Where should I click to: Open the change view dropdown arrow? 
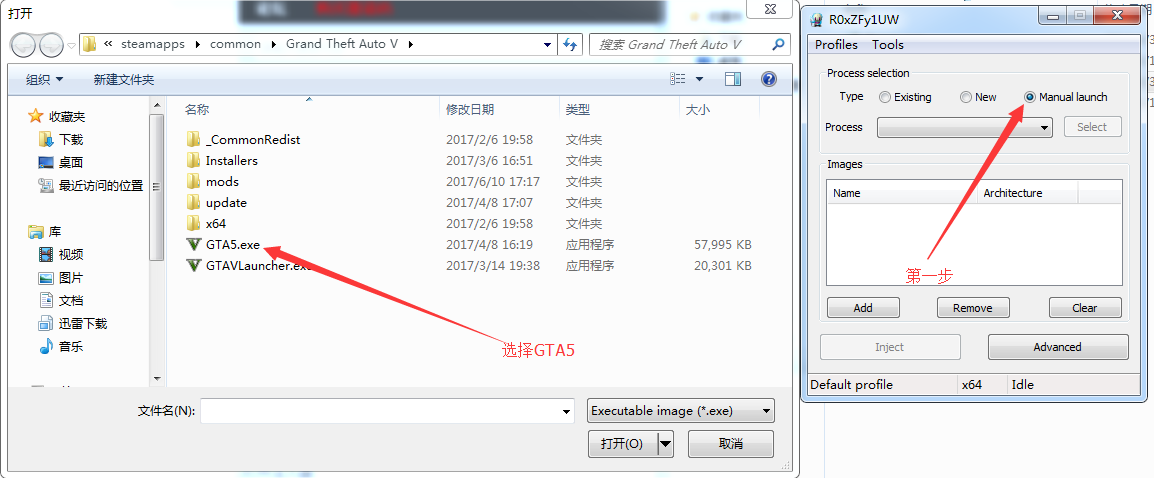click(699, 79)
